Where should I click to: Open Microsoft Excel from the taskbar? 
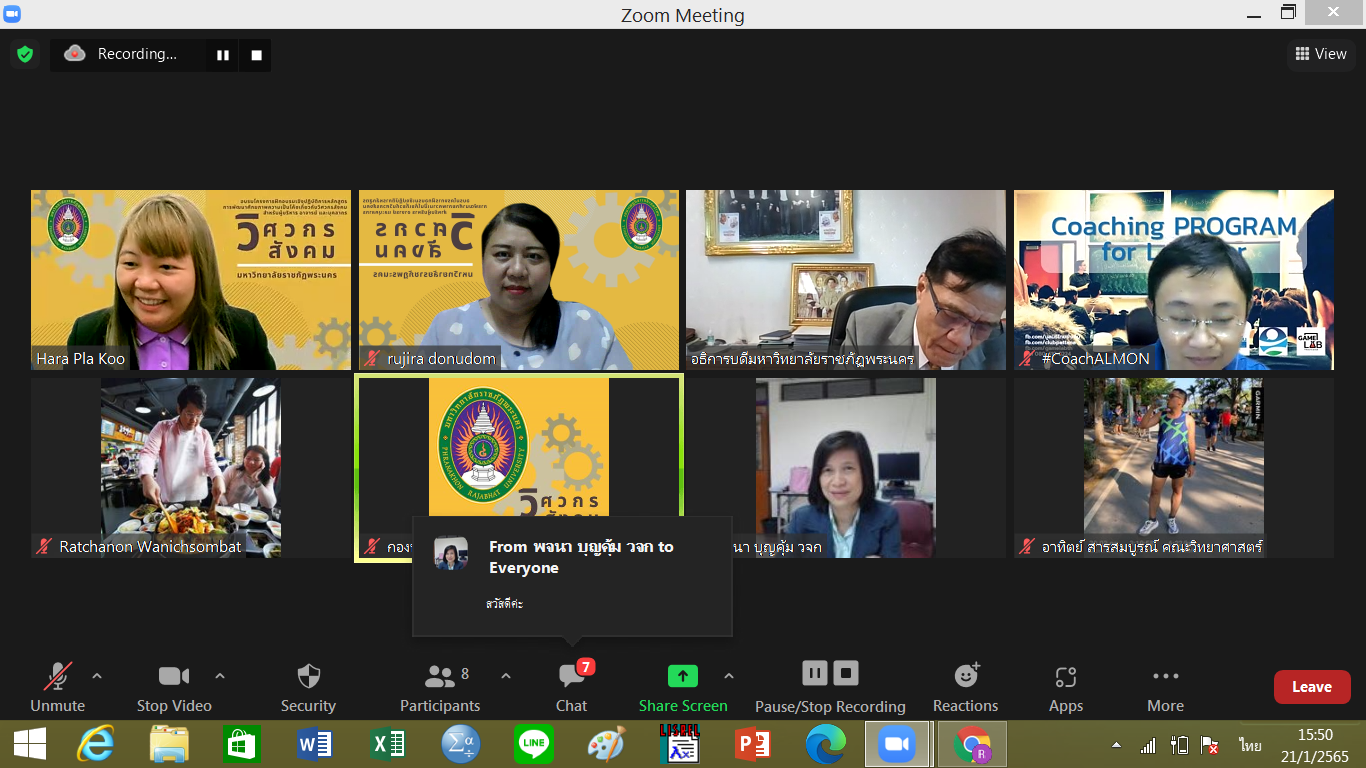point(388,745)
